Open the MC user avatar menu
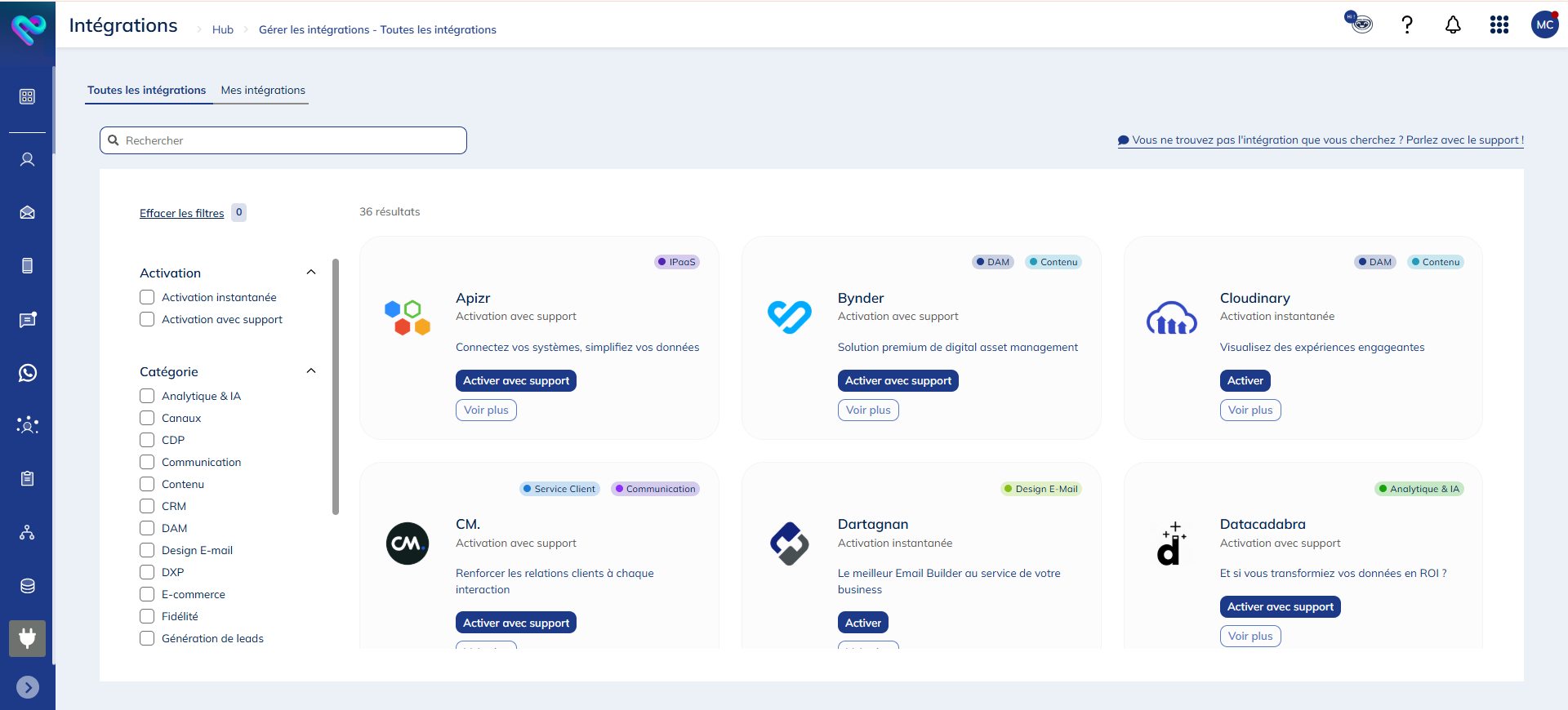This screenshot has height=710, width=1568. click(x=1544, y=25)
